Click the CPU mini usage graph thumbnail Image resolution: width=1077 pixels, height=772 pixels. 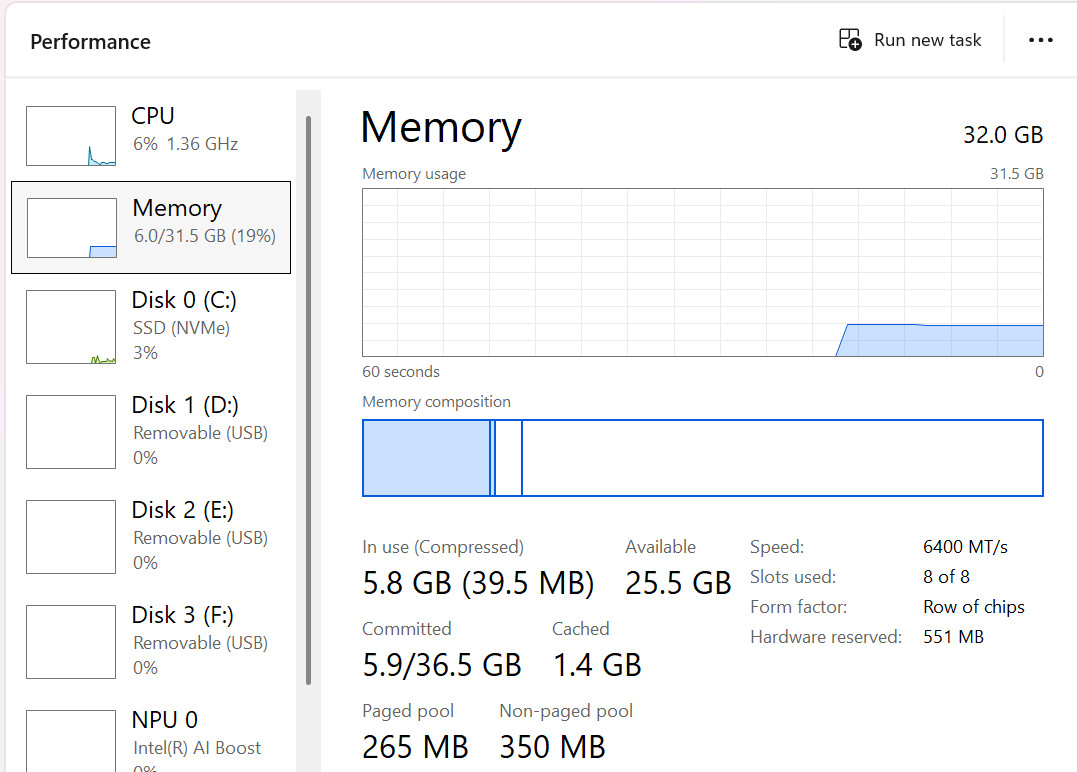[x=71, y=136]
